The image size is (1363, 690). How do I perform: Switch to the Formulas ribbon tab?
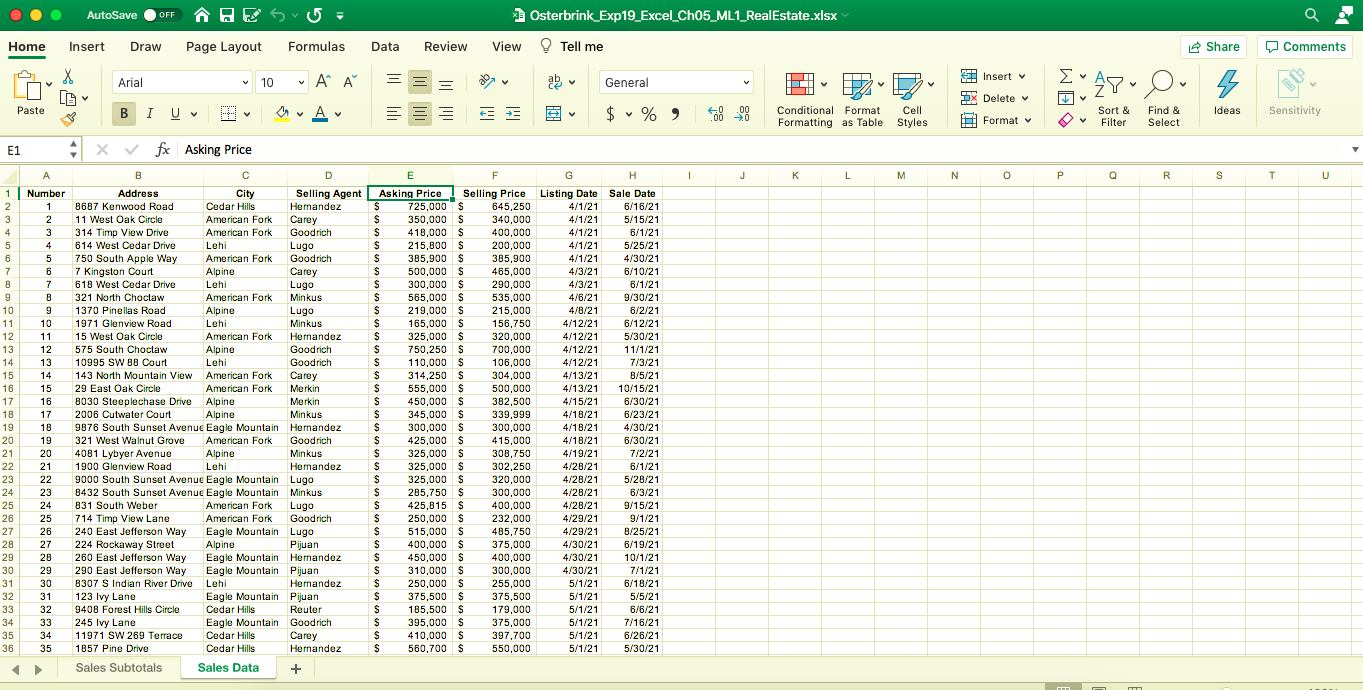point(316,46)
